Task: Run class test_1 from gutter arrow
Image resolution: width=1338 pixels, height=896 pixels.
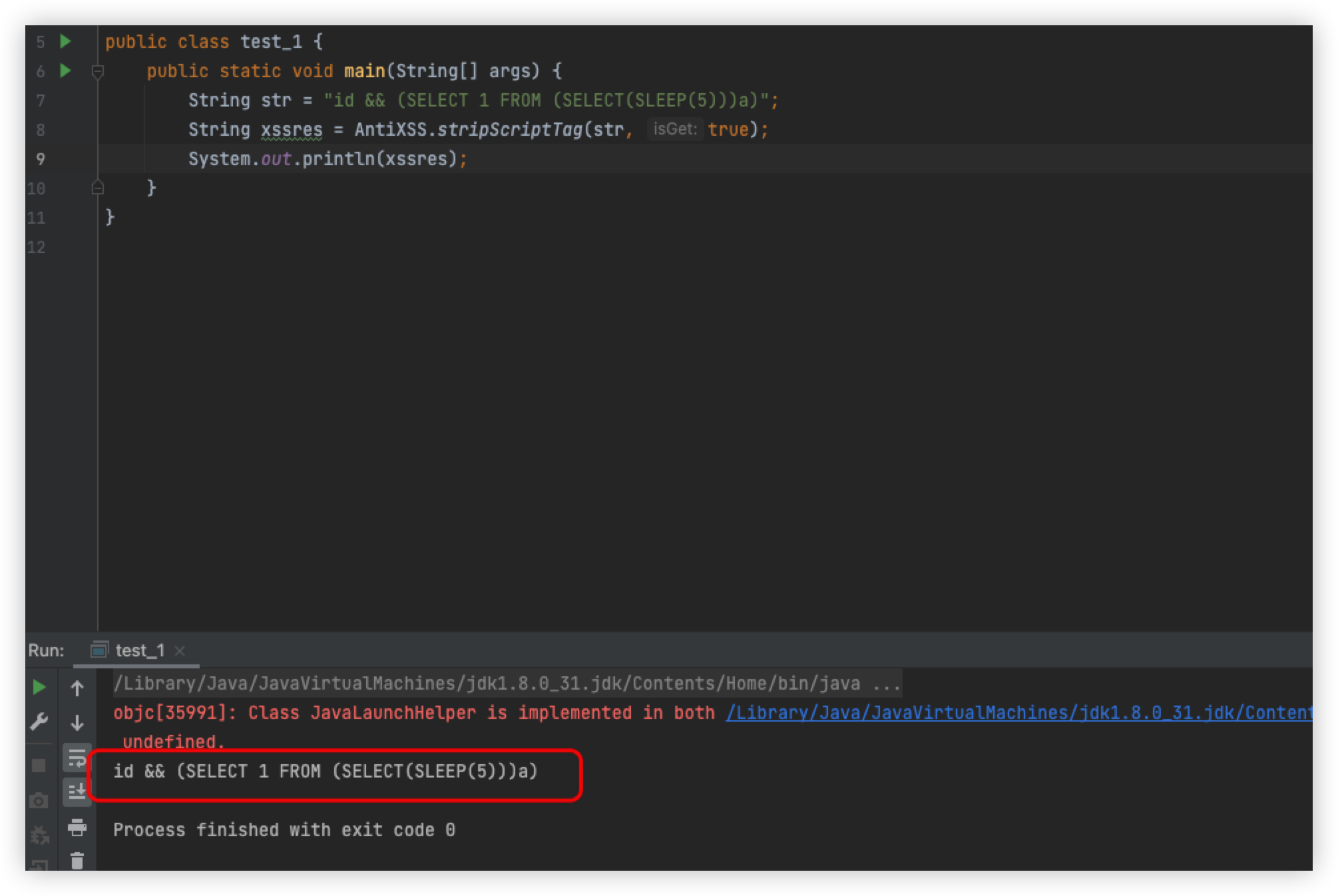Action: 65,41
